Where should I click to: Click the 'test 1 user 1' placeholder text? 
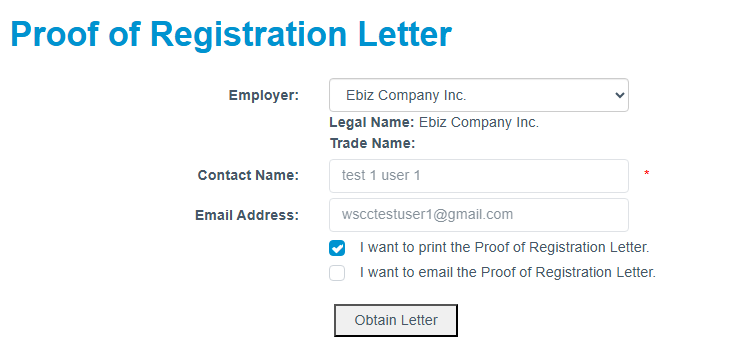click(381, 176)
